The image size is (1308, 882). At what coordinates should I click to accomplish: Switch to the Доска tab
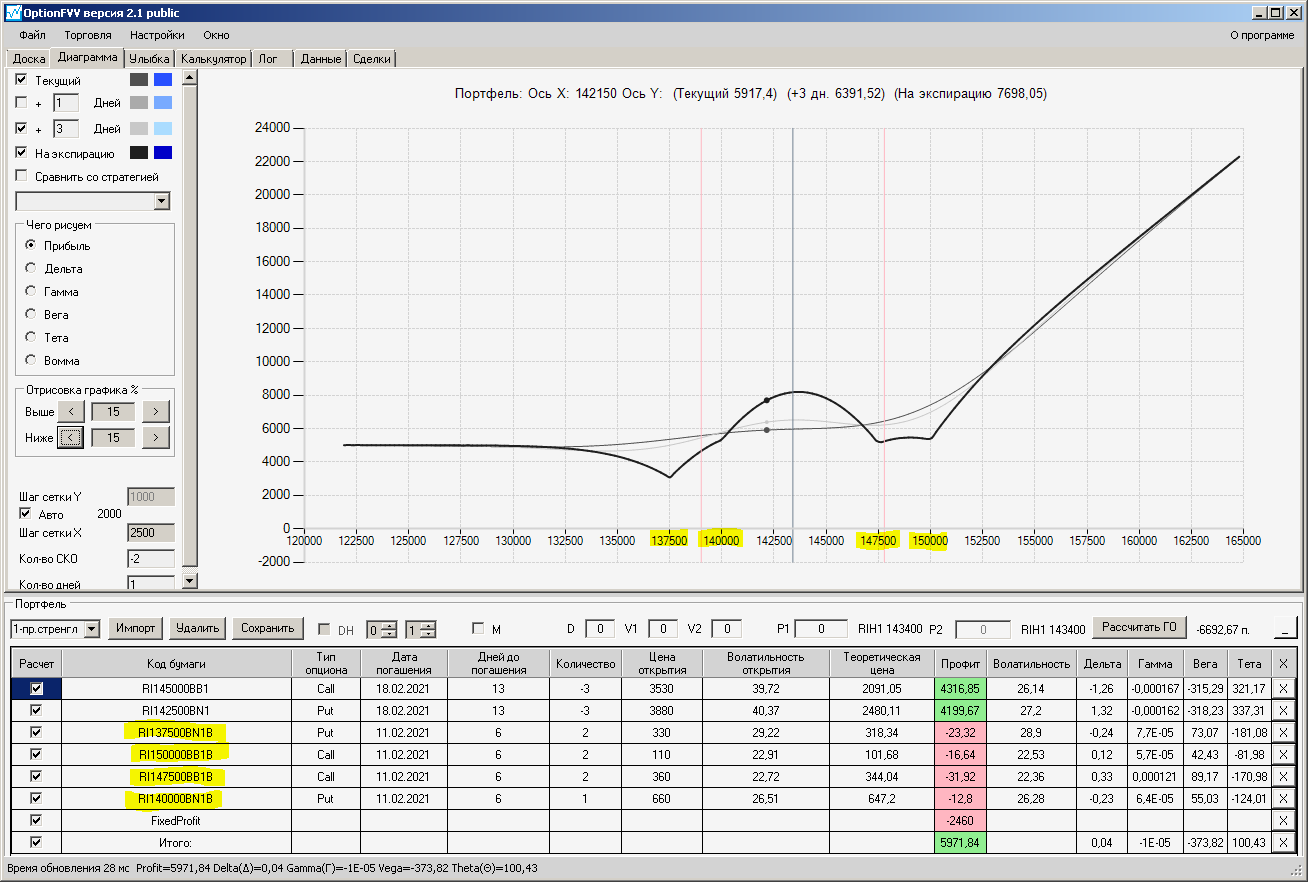(29, 59)
